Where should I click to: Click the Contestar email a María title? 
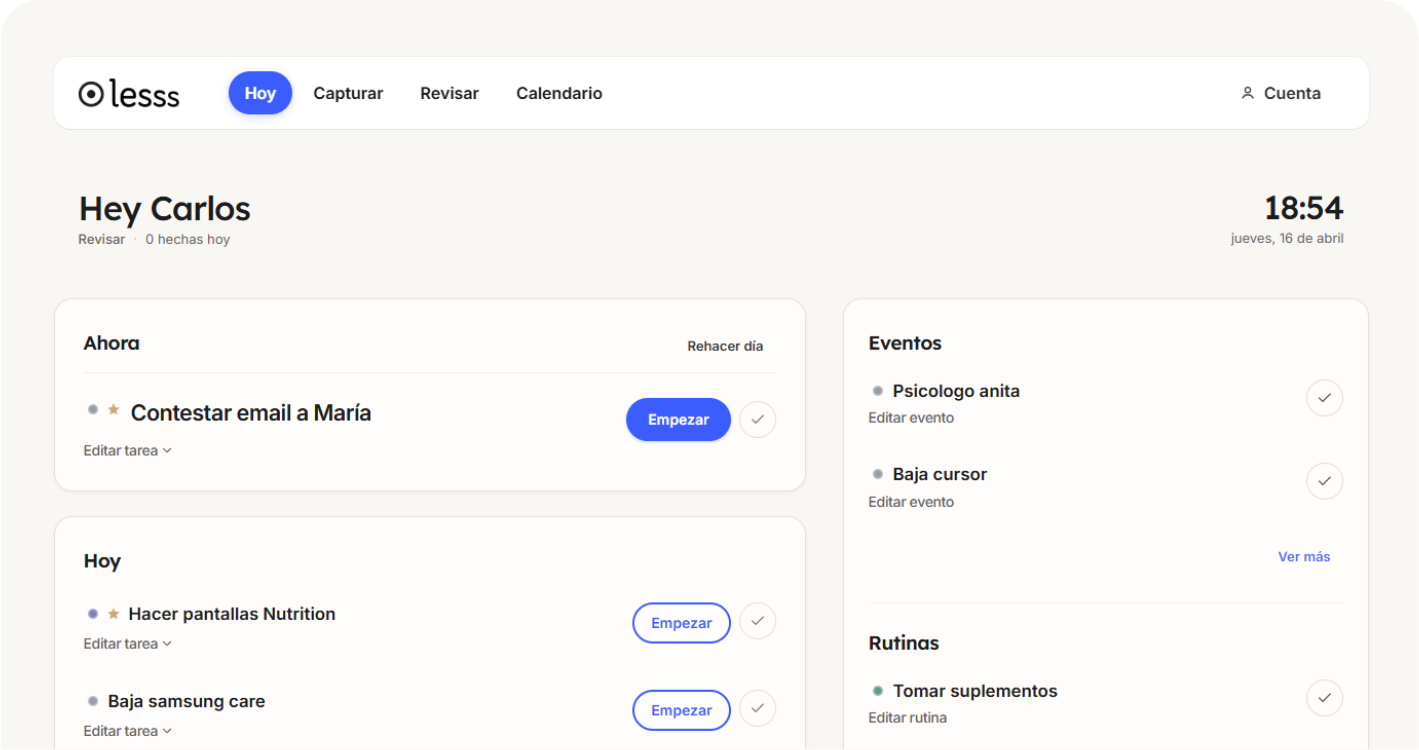pos(251,413)
